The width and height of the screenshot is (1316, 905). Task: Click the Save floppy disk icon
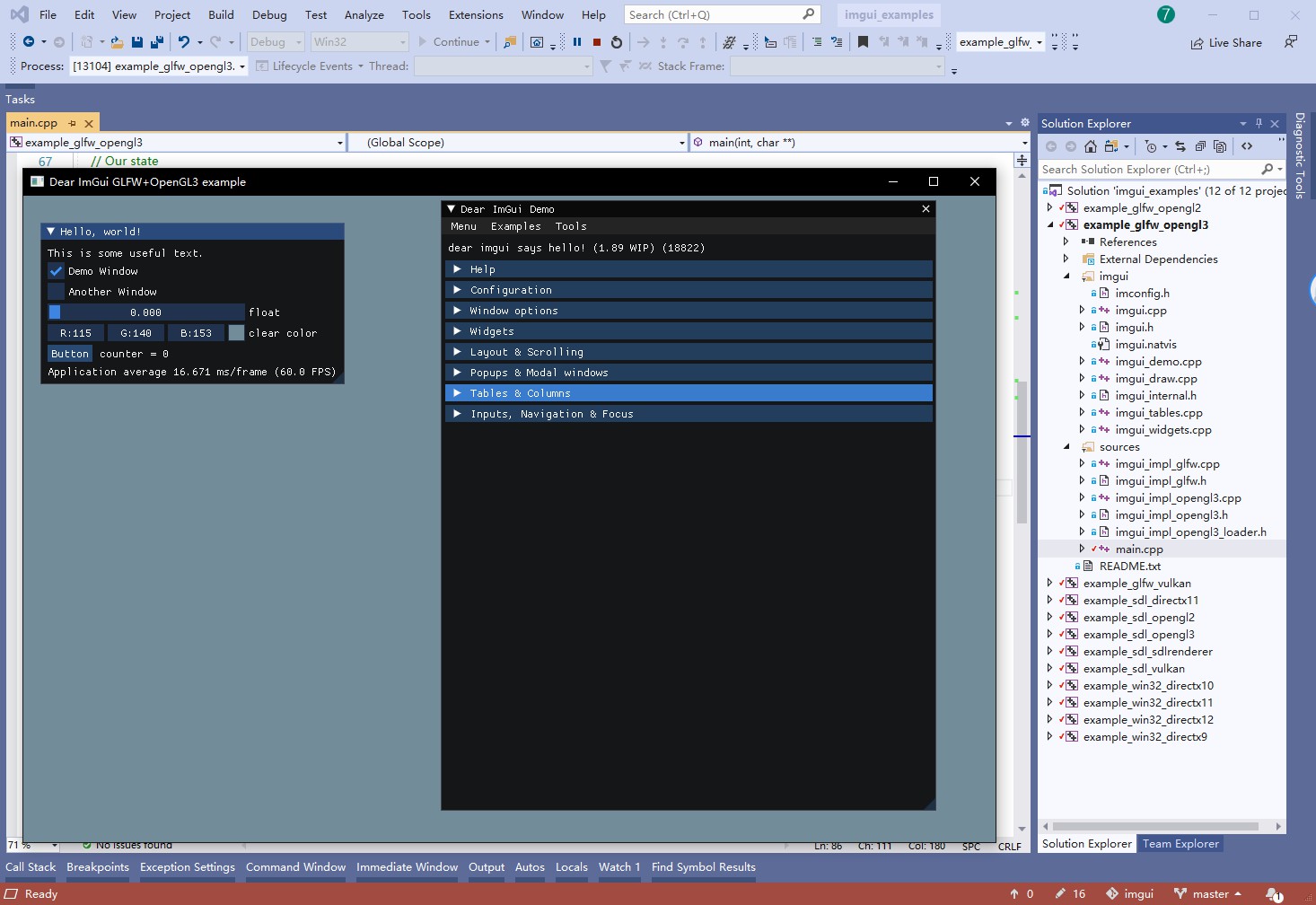pyautogui.click(x=137, y=42)
